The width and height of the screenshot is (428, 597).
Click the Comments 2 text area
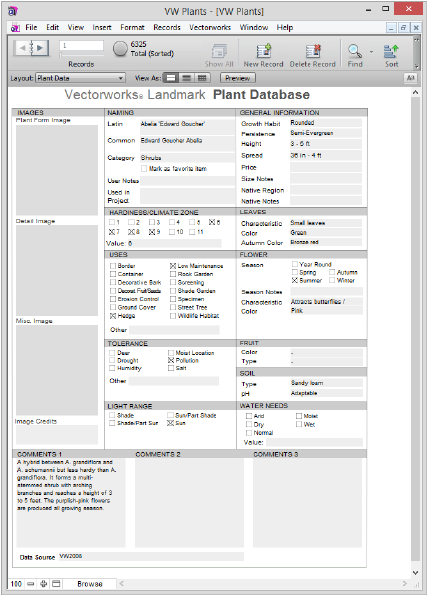pos(189,503)
